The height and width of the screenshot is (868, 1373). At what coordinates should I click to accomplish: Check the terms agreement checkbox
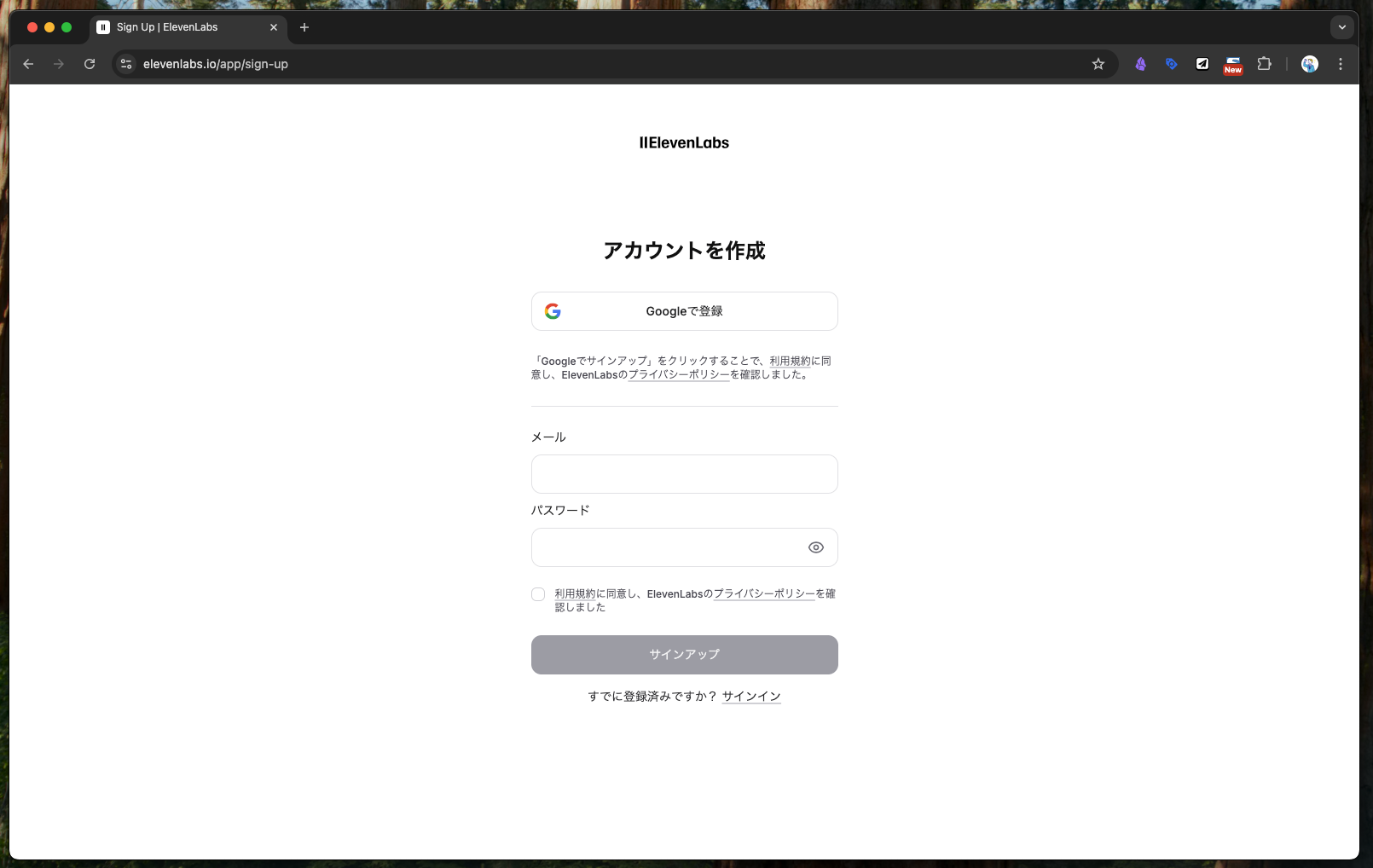click(x=538, y=594)
